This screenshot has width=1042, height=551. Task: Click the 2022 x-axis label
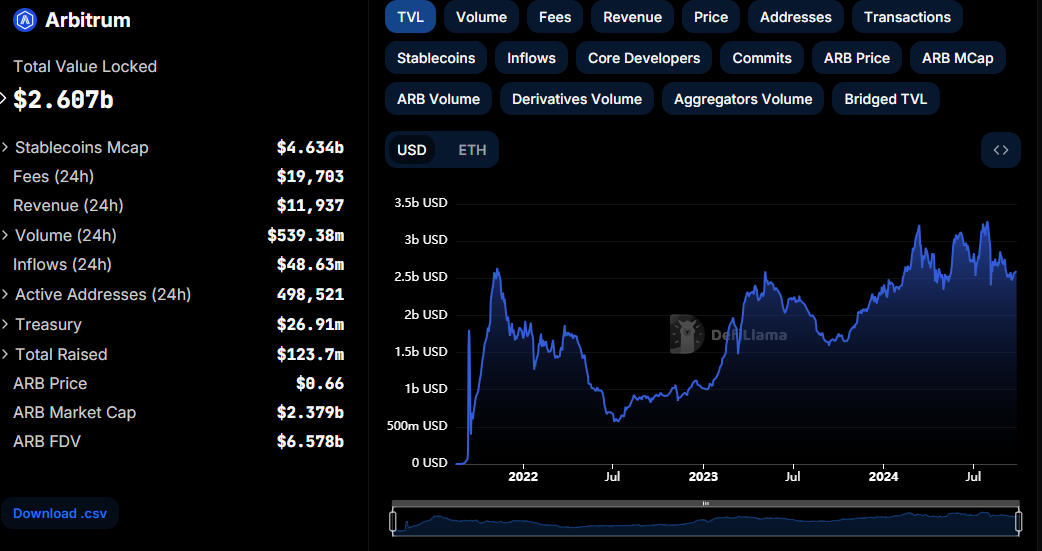[523, 477]
